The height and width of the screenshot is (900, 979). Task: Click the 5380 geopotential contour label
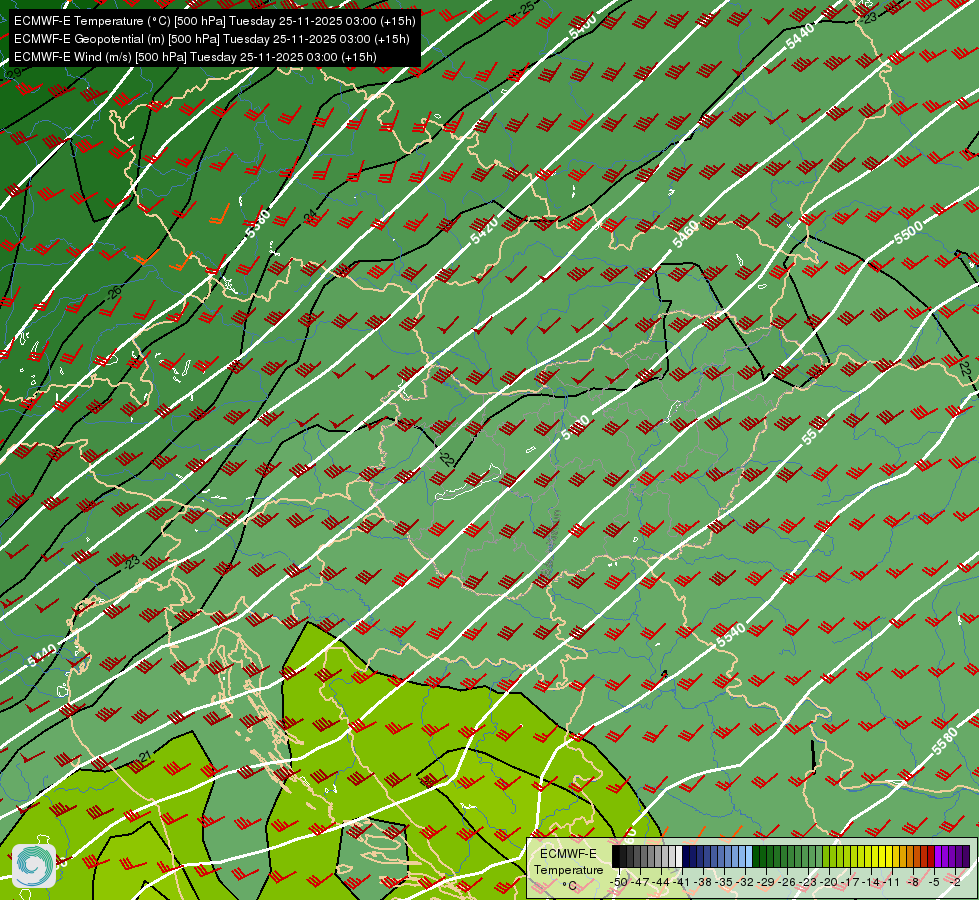click(x=258, y=224)
